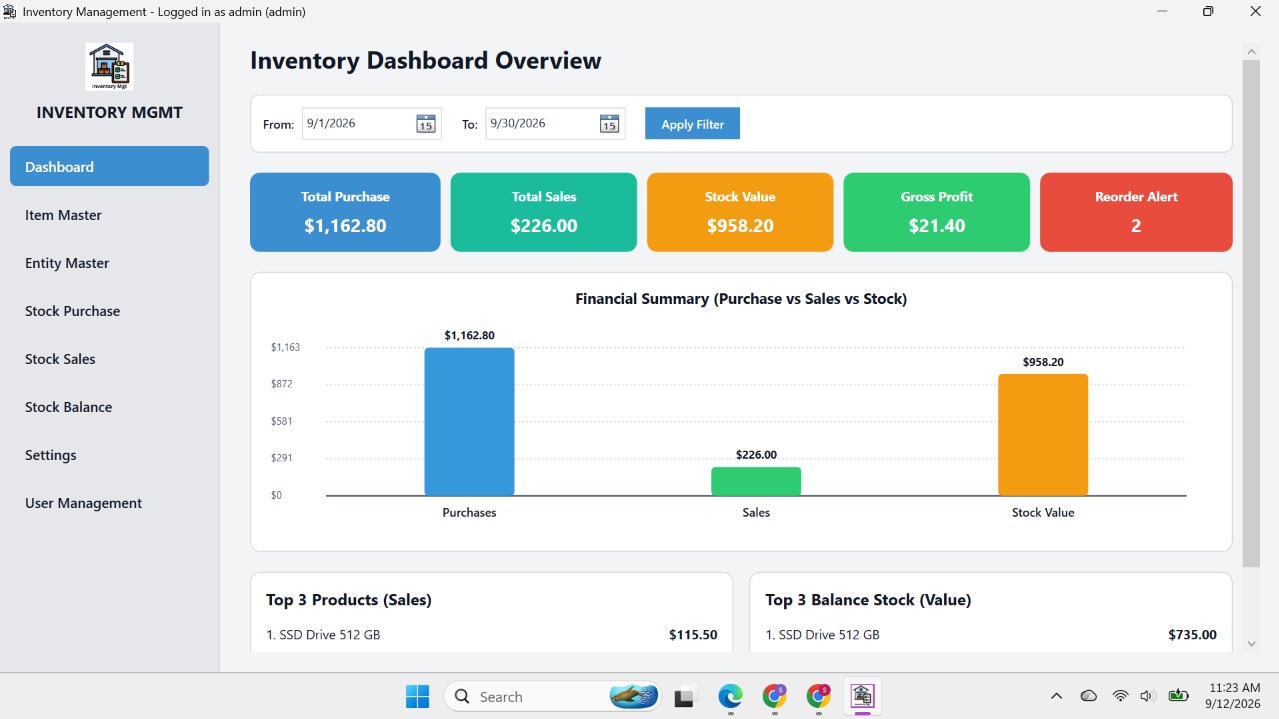Go to Dashboard in sidebar

[x=109, y=166]
